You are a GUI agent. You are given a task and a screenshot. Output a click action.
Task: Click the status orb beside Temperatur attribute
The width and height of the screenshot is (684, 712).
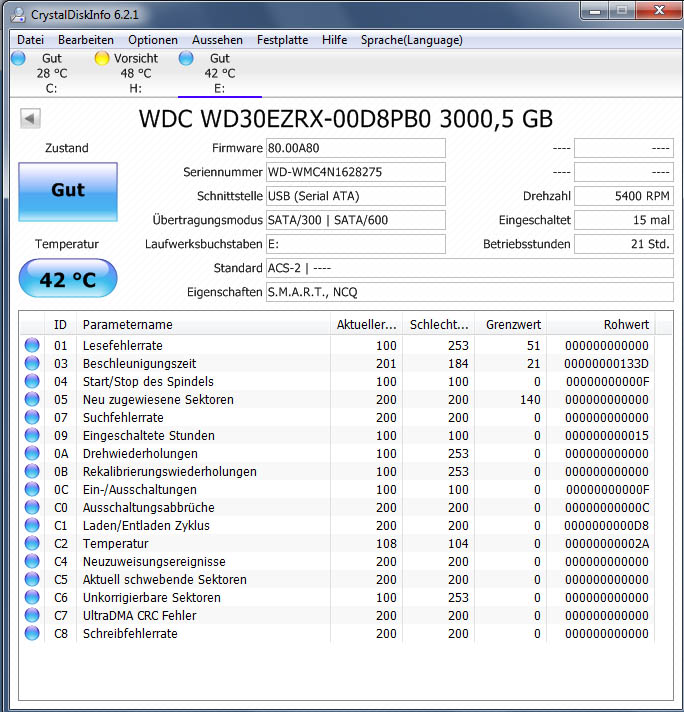[32, 543]
